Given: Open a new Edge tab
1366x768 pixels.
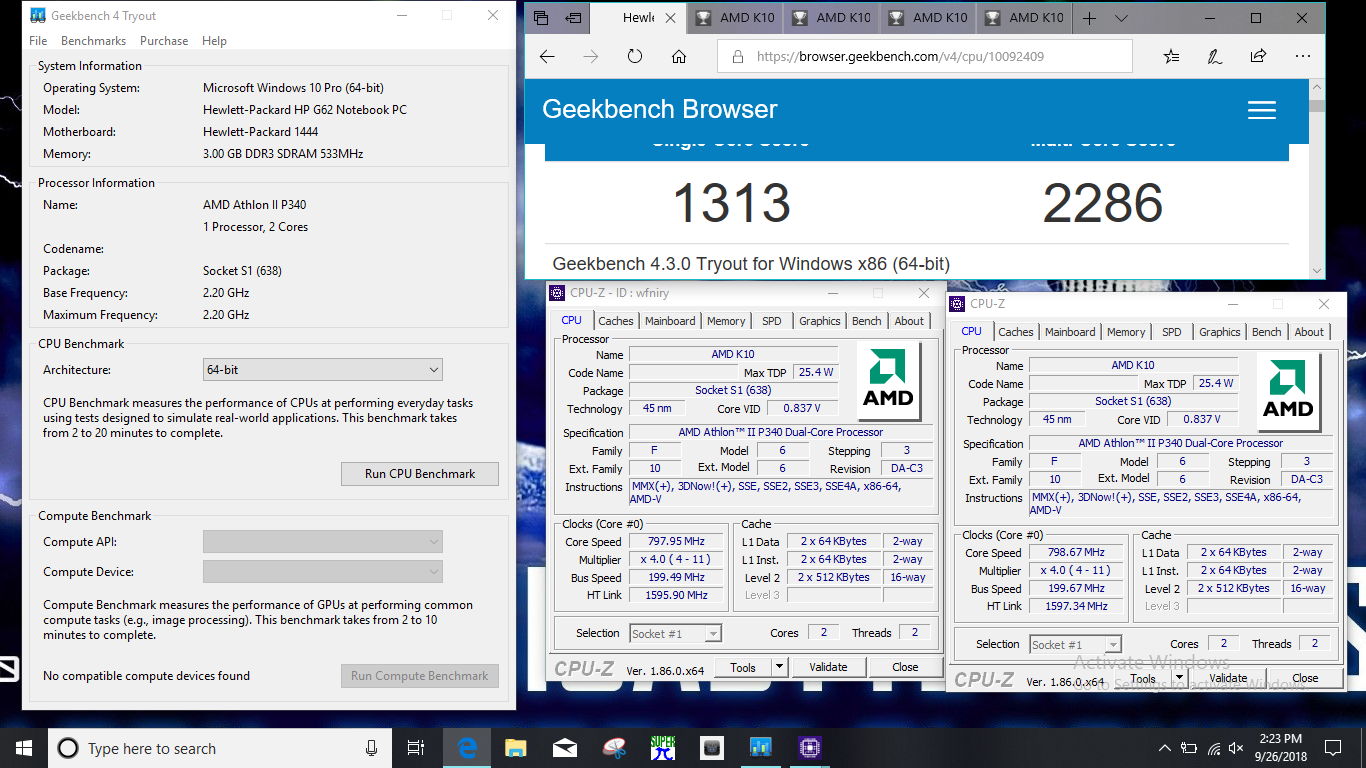Looking at the screenshot, I should [x=1090, y=18].
